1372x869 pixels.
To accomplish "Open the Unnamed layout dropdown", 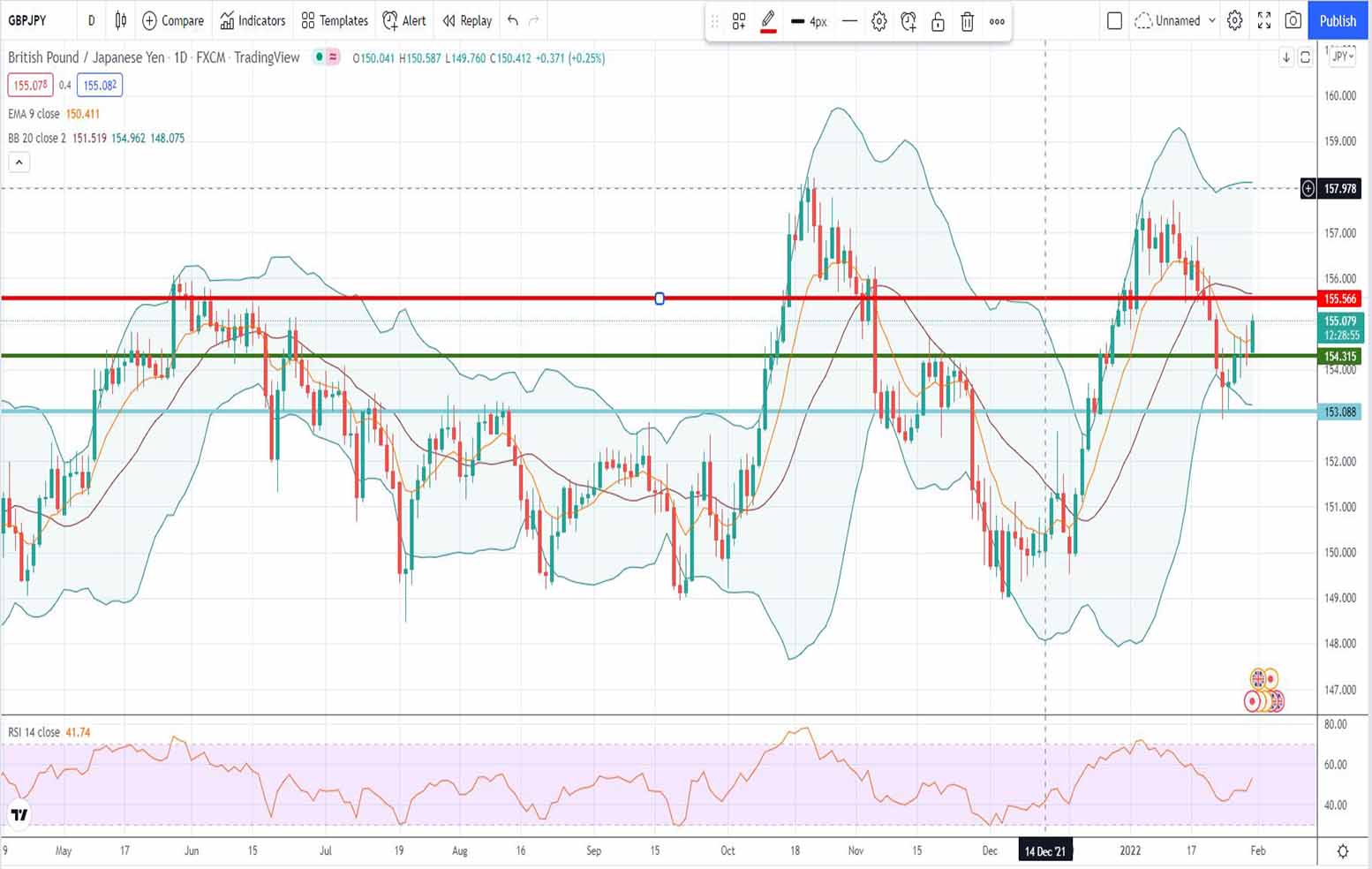I will click(x=1176, y=20).
